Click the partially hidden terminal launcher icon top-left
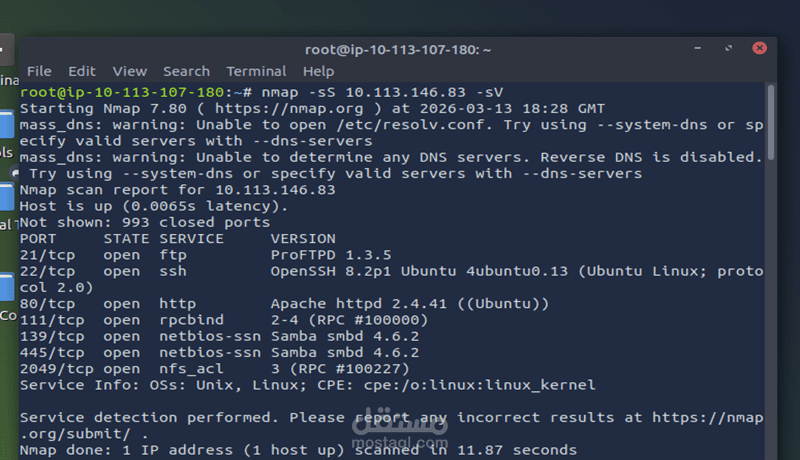Viewport: 800px width, 460px height. click(7, 49)
